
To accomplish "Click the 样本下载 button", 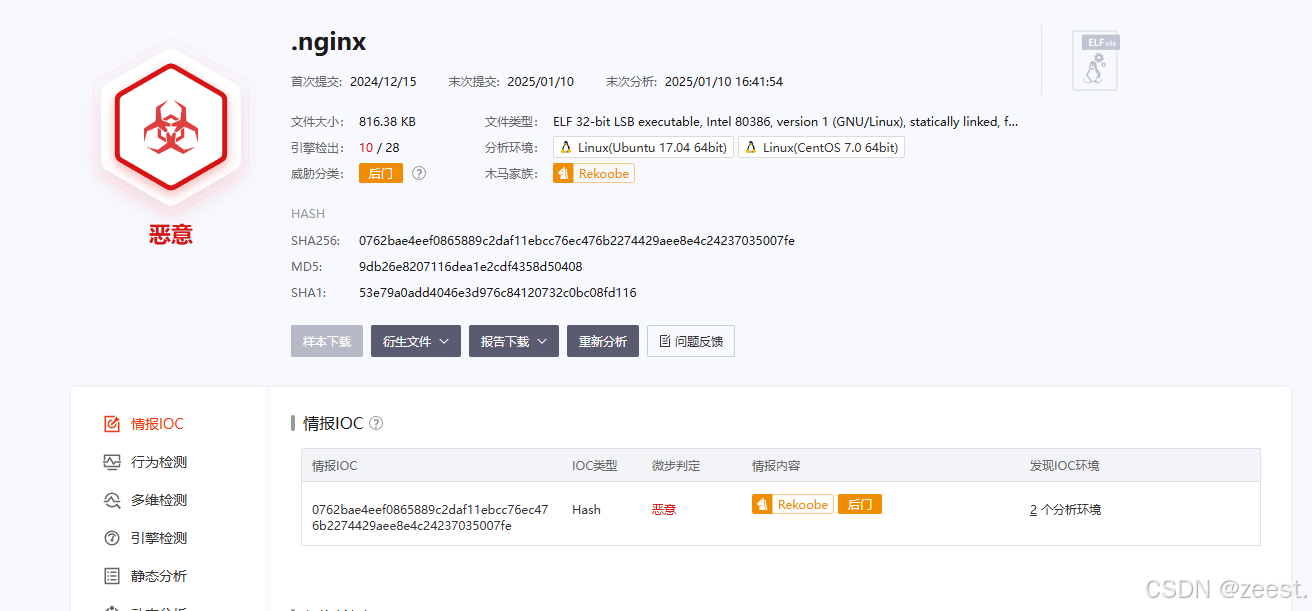I will tap(327, 341).
